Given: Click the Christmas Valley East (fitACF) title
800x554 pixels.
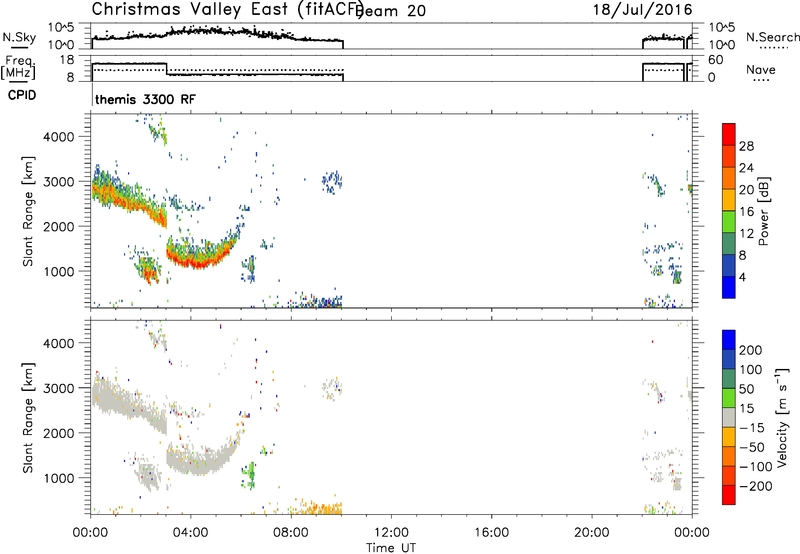Looking at the screenshot, I should click(x=228, y=9).
